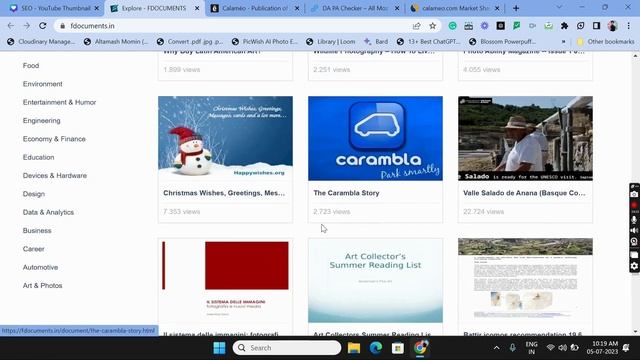This screenshot has width=640, height=360.
Task: Close the Explore - FDOCUMENTS tab
Action: click(x=197, y=8)
